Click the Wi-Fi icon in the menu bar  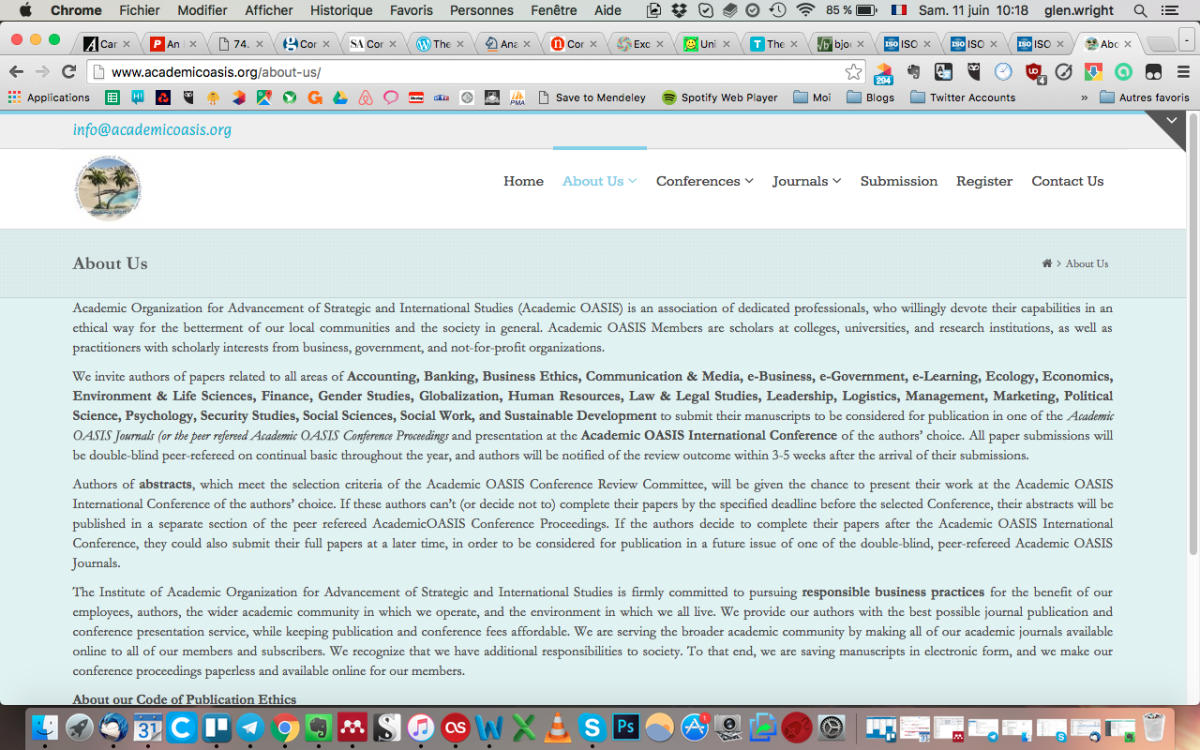(806, 10)
